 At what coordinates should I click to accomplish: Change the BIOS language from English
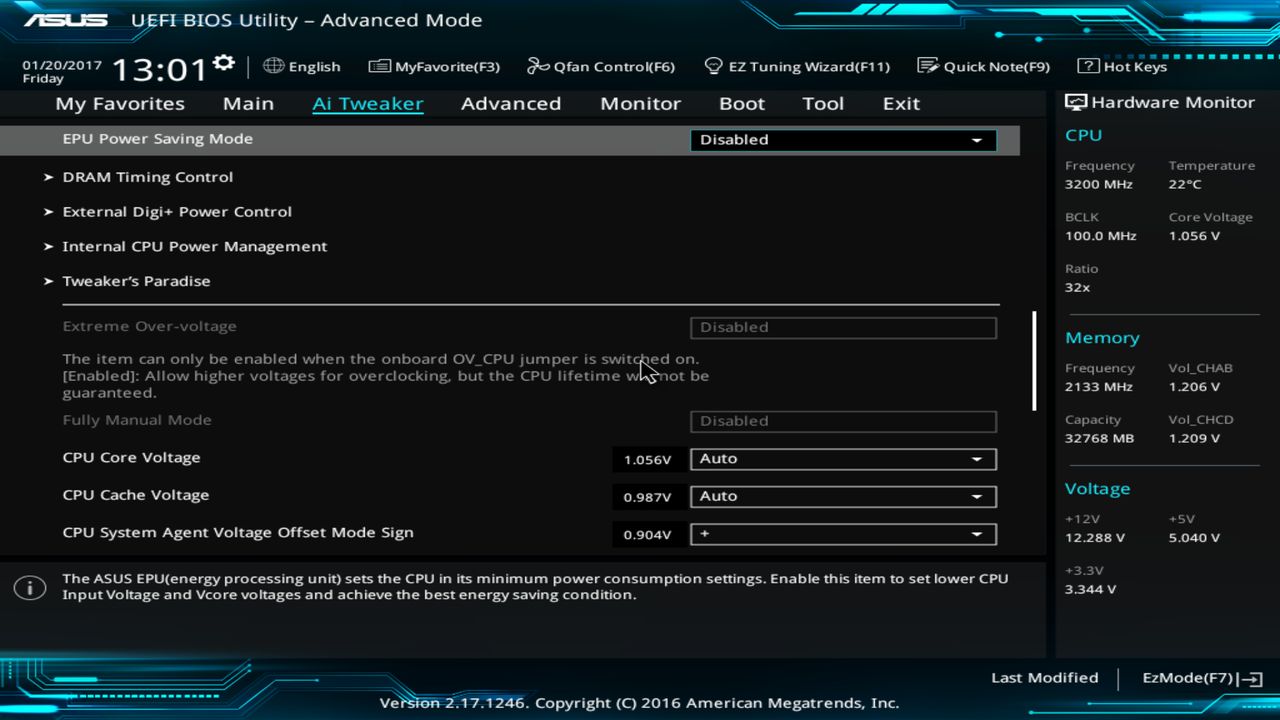(x=301, y=66)
